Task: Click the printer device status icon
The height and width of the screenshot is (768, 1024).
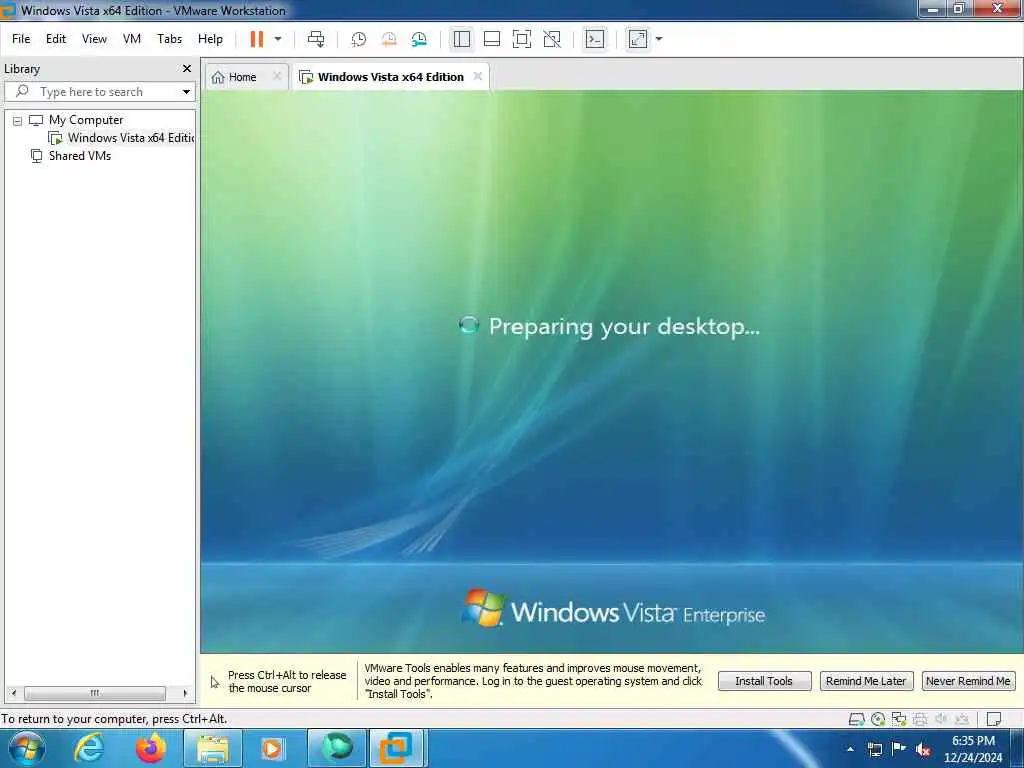Action: tap(920, 720)
